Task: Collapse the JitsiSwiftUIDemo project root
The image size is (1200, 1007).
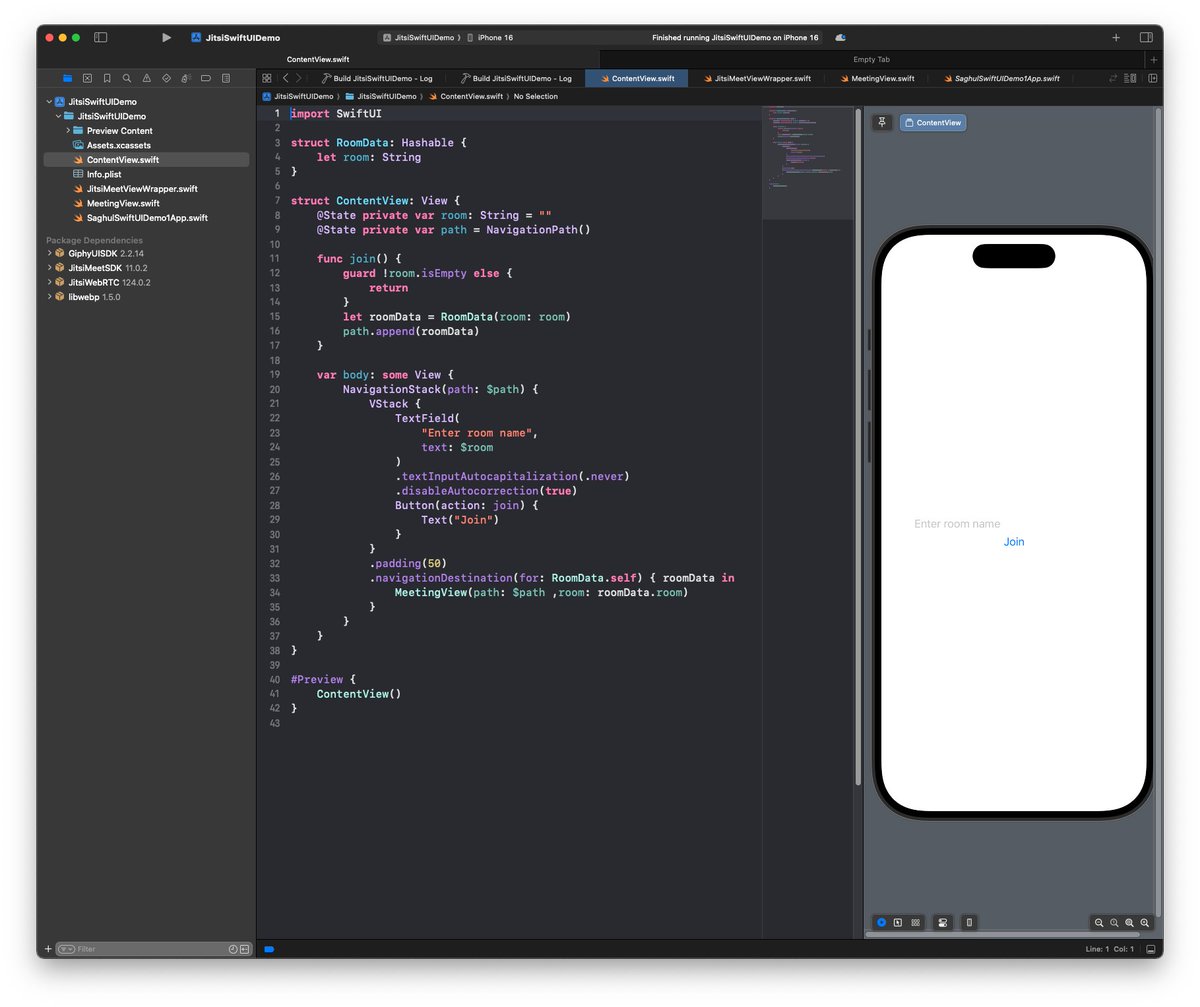Action: click(49, 102)
